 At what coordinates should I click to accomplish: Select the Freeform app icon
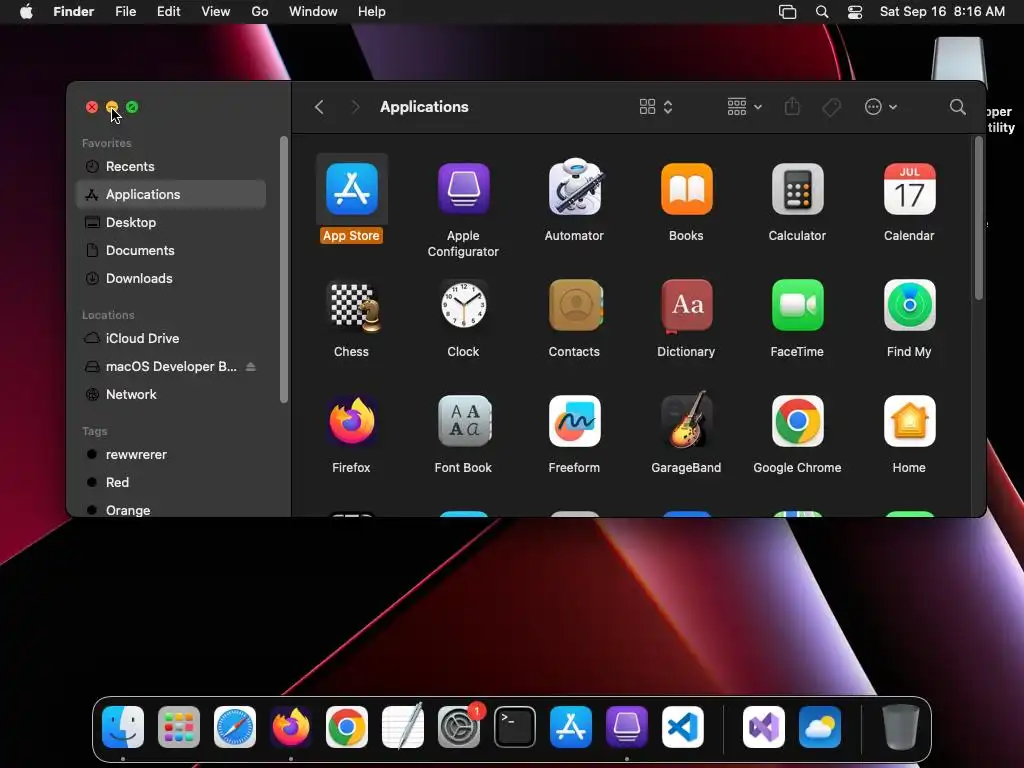[x=575, y=421]
